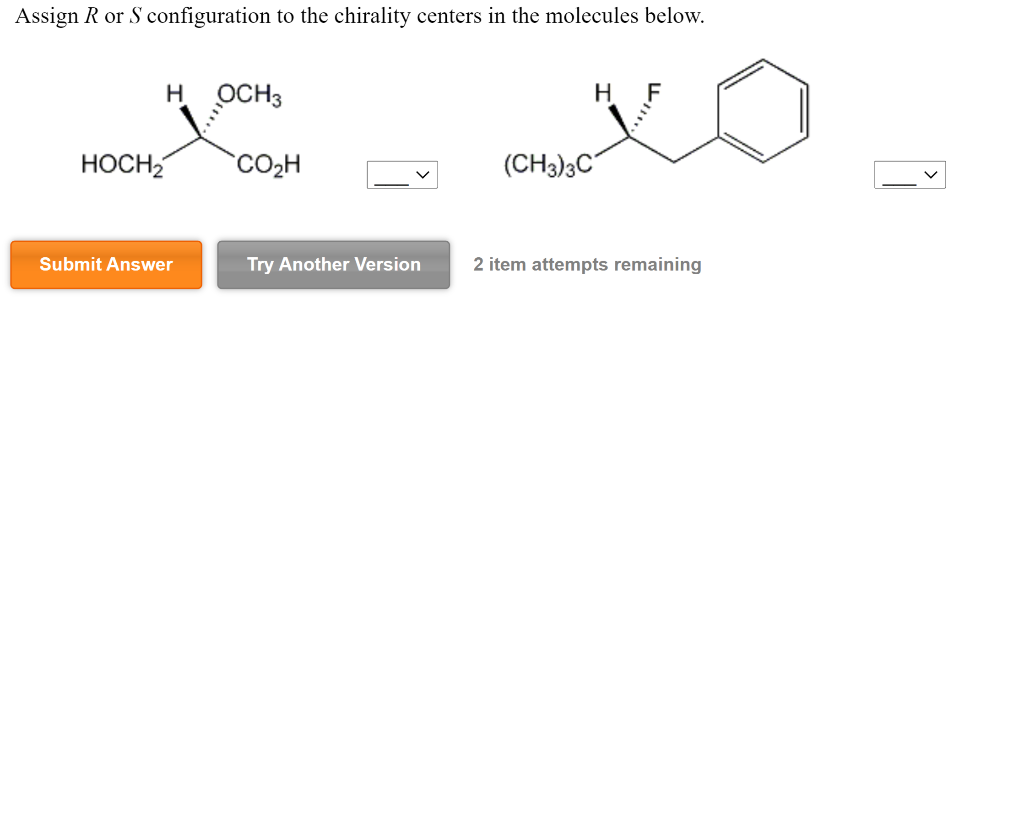Viewport: 1024px width, 836px height.
Task: Click the CO2H group label
Action: (x=268, y=165)
